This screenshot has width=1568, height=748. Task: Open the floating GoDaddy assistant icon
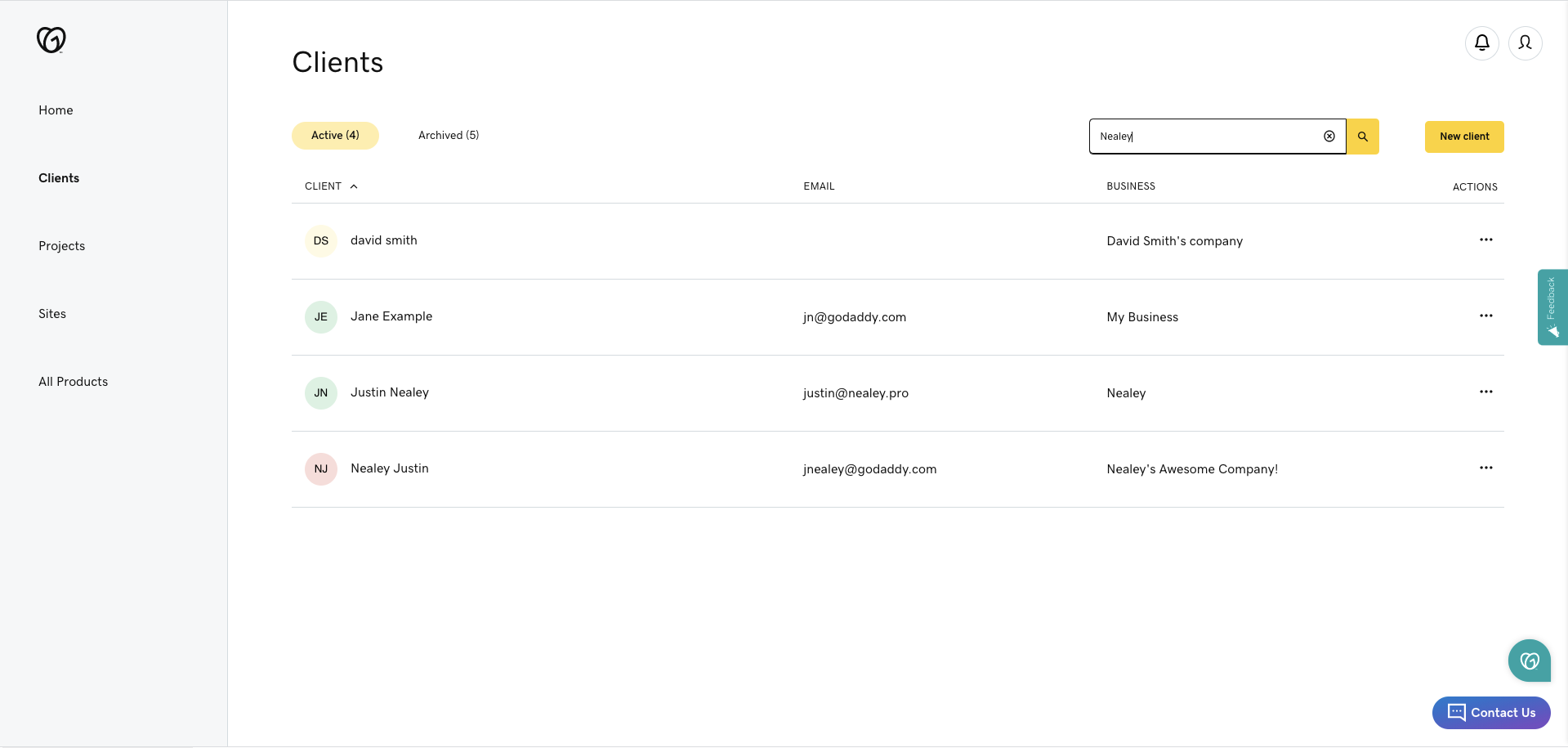tap(1529, 660)
